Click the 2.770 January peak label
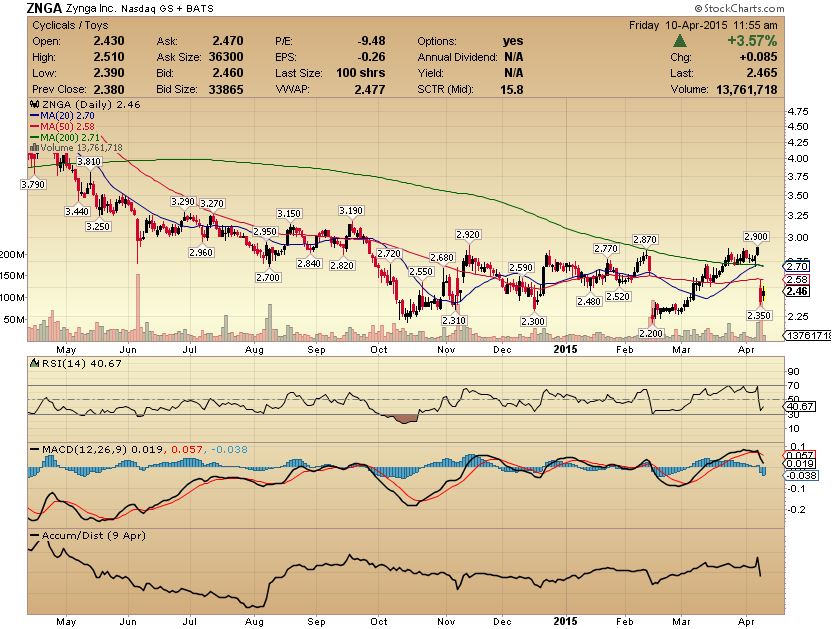The image size is (834, 629). 606,249
